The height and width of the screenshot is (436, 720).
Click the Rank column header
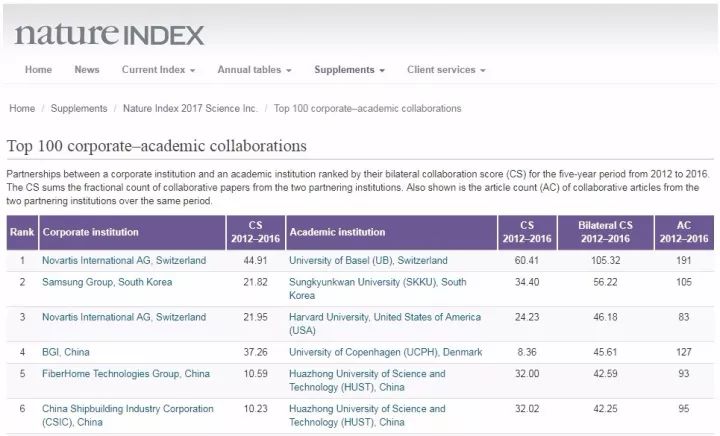pyautogui.click(x=22, y=232)
